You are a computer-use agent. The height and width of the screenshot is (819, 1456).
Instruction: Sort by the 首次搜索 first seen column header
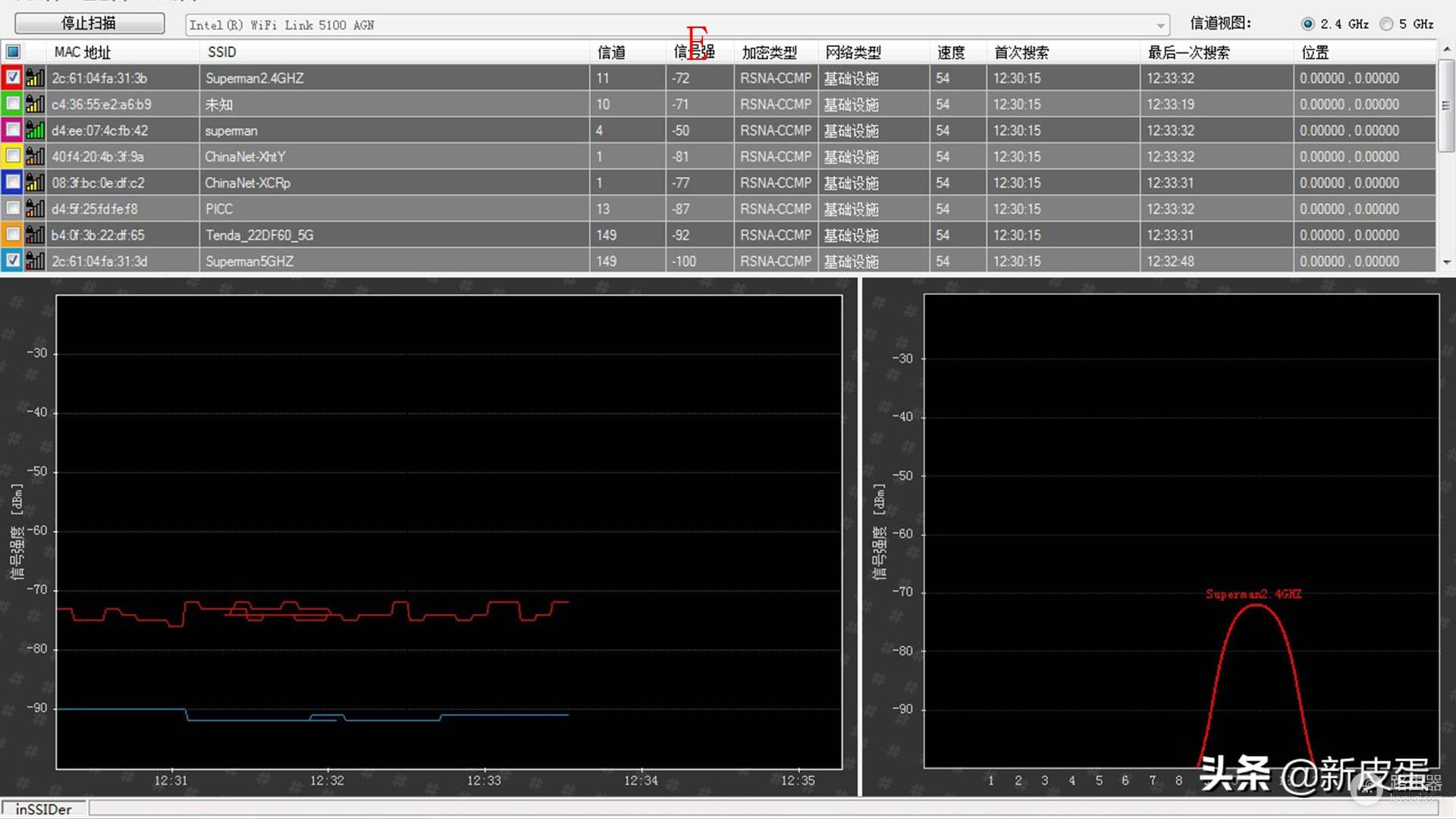click(x=1064, y=52)
